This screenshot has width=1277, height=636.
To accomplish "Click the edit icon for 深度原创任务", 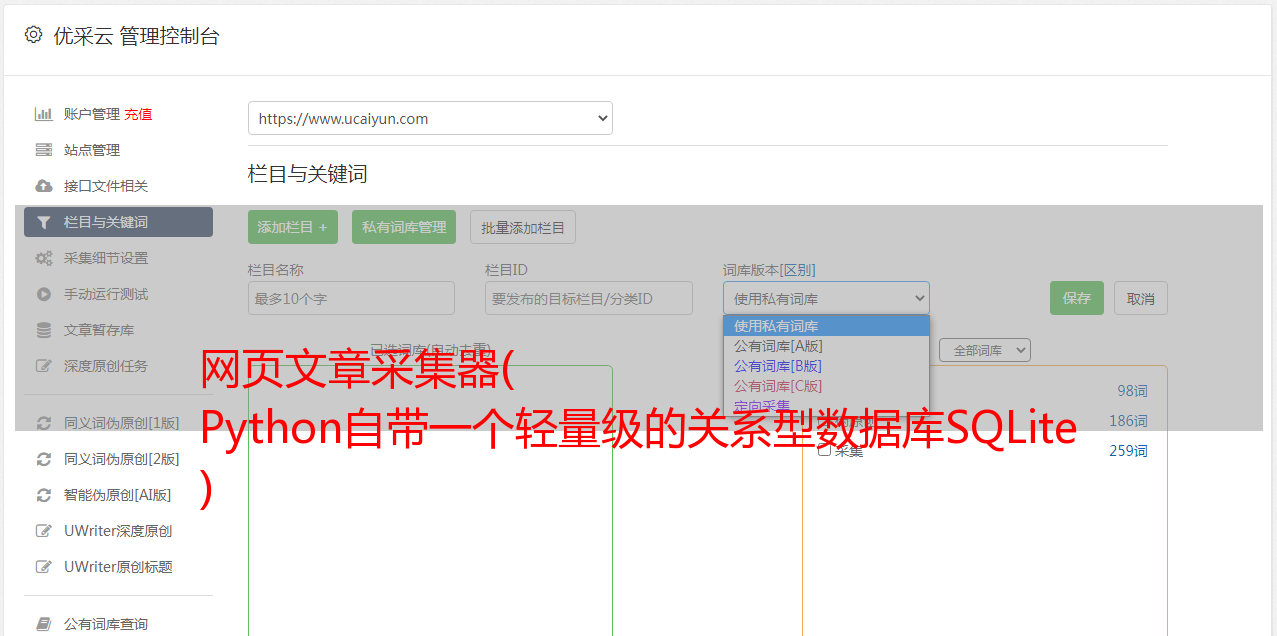I will tap(43, 366).
